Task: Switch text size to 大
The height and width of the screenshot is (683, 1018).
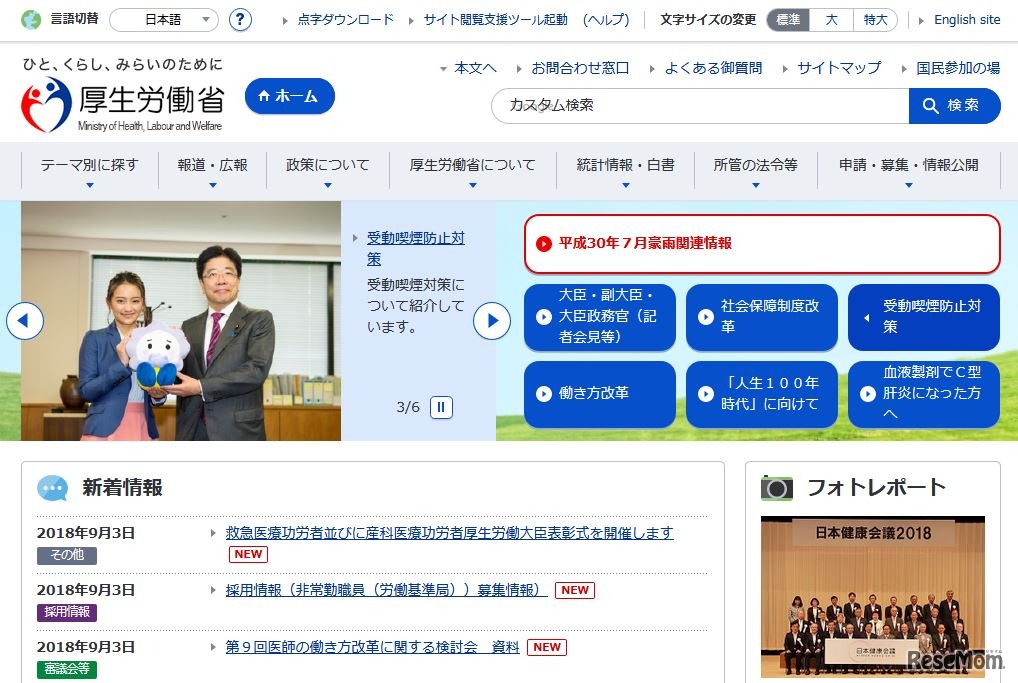Action: click(832, 19)
